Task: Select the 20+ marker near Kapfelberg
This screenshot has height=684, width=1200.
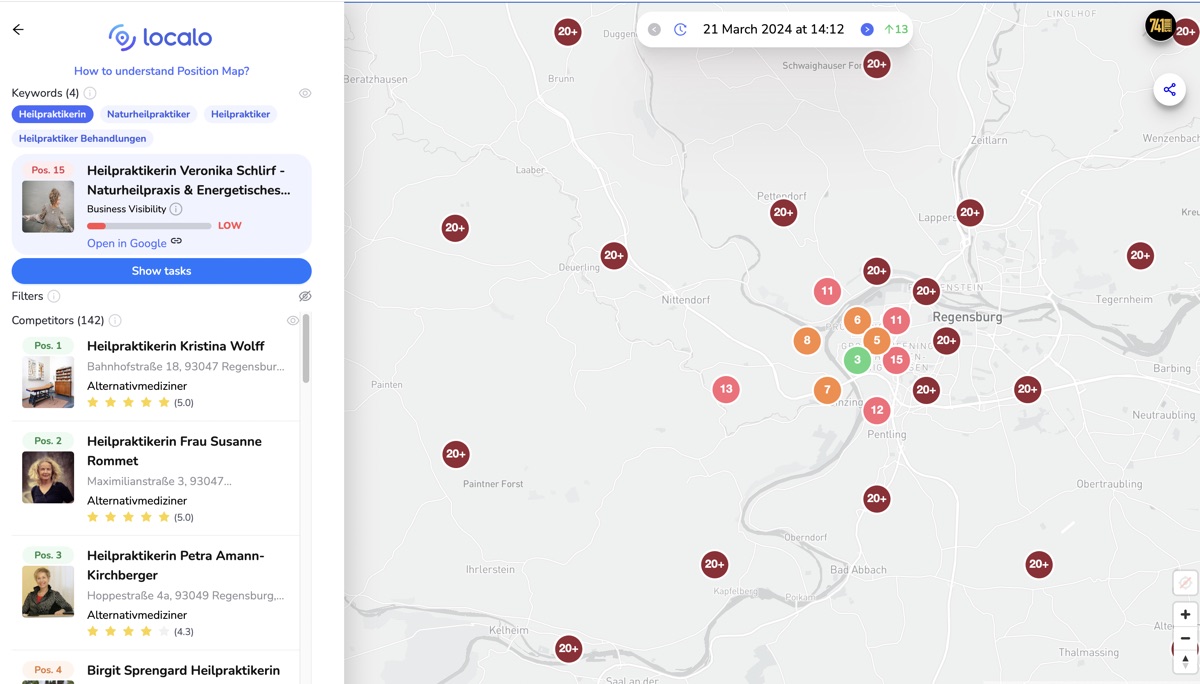Action: [x=714, y=564]
